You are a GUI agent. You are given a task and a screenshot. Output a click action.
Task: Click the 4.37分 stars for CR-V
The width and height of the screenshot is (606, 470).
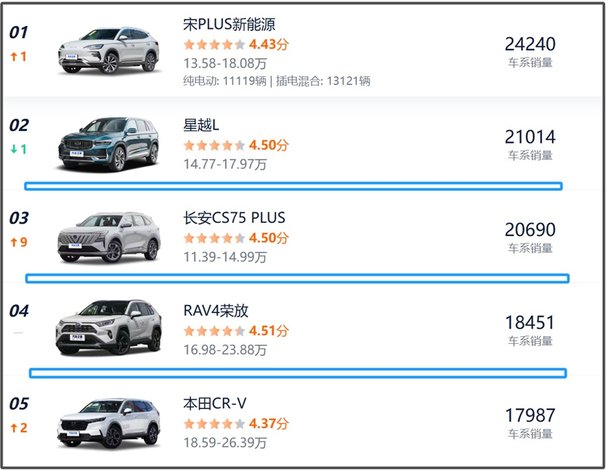click(x=236, y=424)
